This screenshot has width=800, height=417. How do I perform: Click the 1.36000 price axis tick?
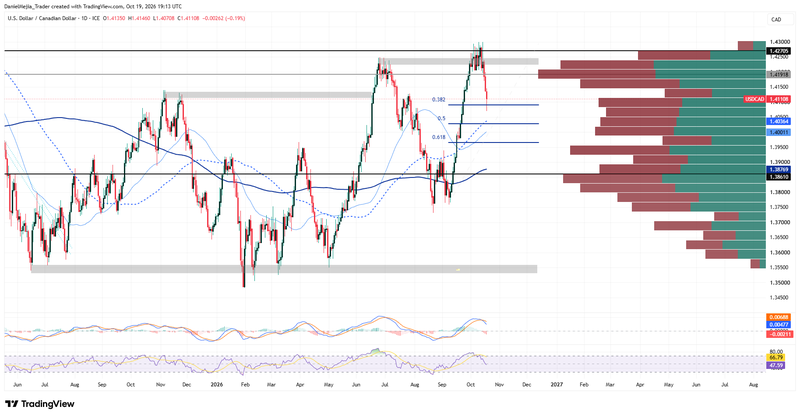tap(780, 253)
